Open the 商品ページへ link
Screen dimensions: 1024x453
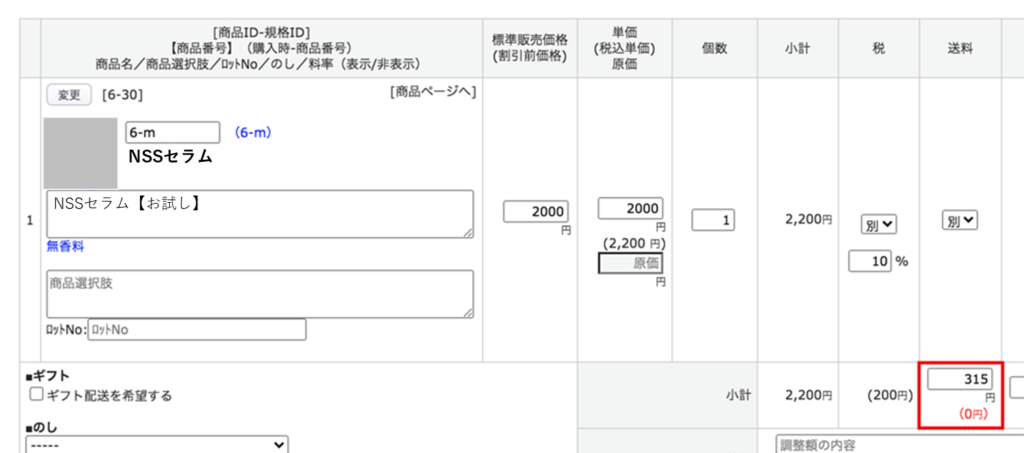[x=433, y=92]
